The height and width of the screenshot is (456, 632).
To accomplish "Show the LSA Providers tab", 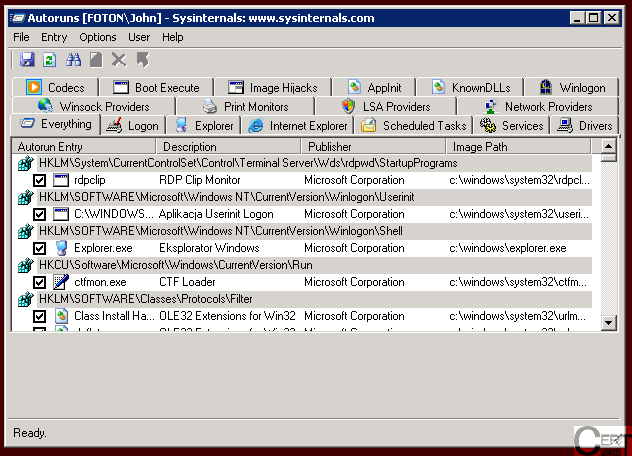I will (386, 106).
